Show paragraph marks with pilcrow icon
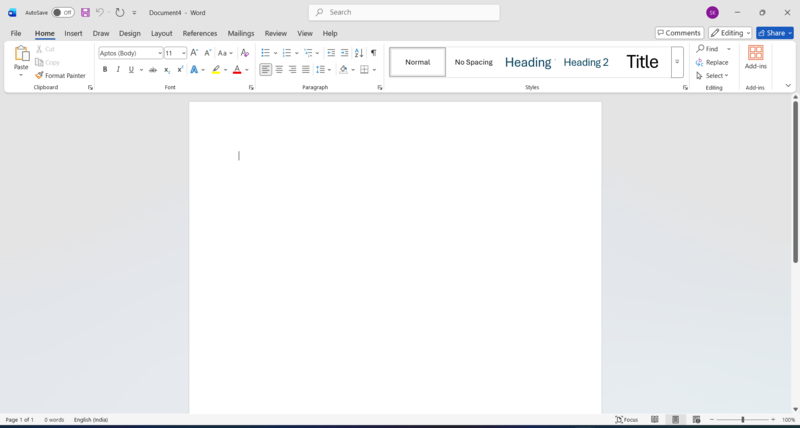The width and height of the screenshot is (800, 428). (373, 53)
